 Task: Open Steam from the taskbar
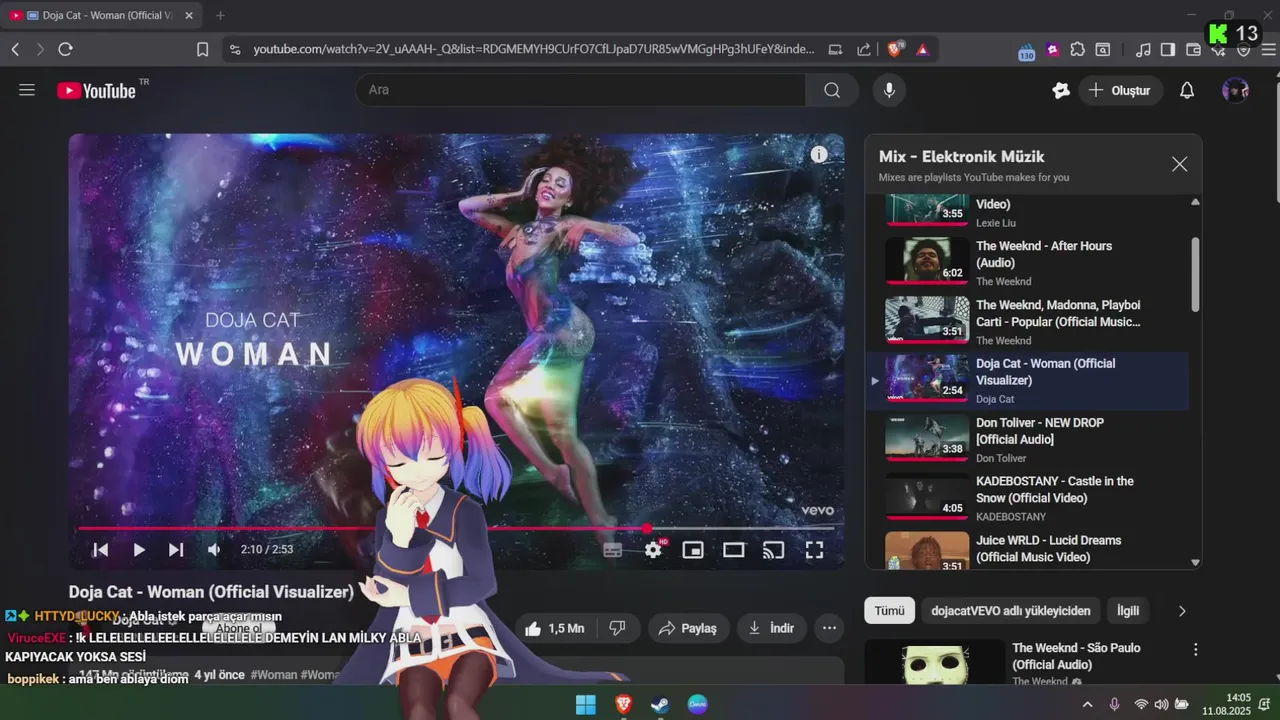[660, 705]
